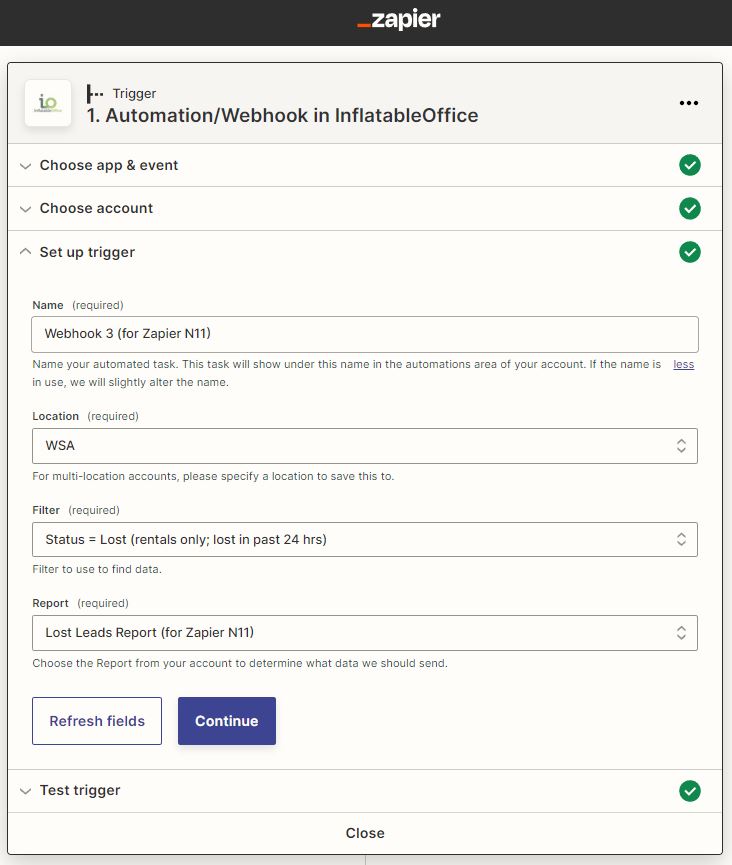Expand the Choose app & event section
This screenshot has height=865, width=732.
(x=108, y=165)
